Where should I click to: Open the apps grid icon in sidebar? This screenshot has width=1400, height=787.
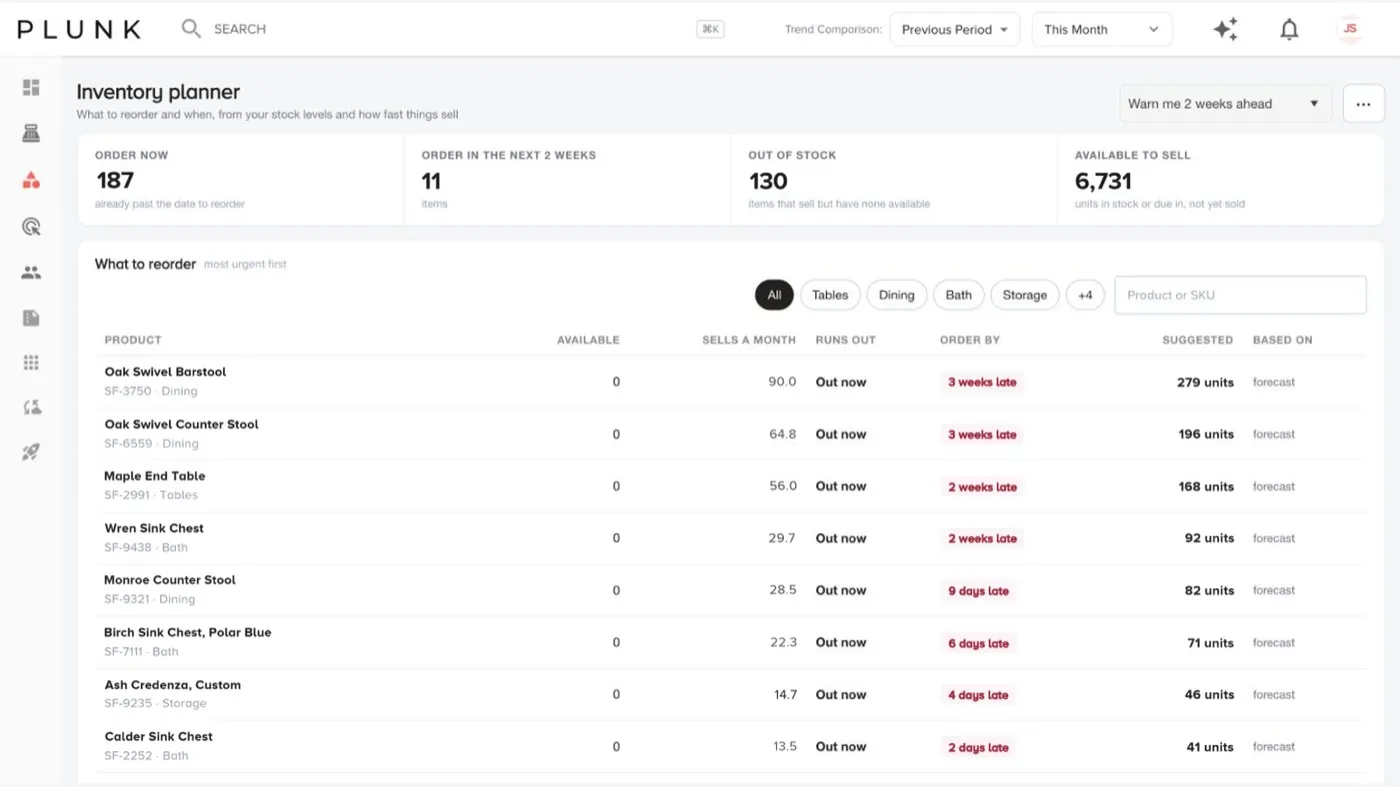click(x=31, y=362)
